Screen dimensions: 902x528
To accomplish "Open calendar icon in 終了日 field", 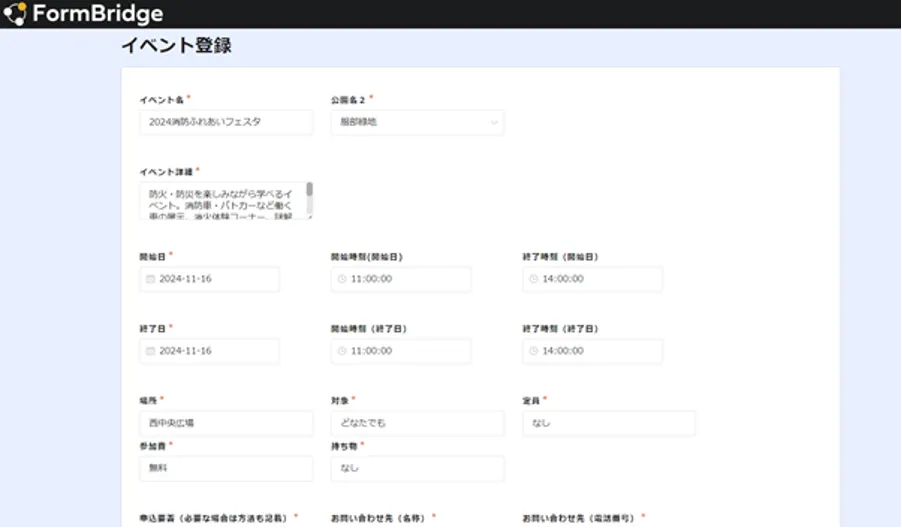I will click(151, 351).
